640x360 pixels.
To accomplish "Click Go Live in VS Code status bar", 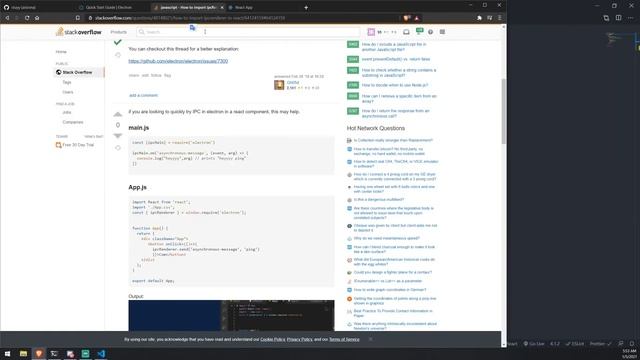I will (x=534, y=344).
